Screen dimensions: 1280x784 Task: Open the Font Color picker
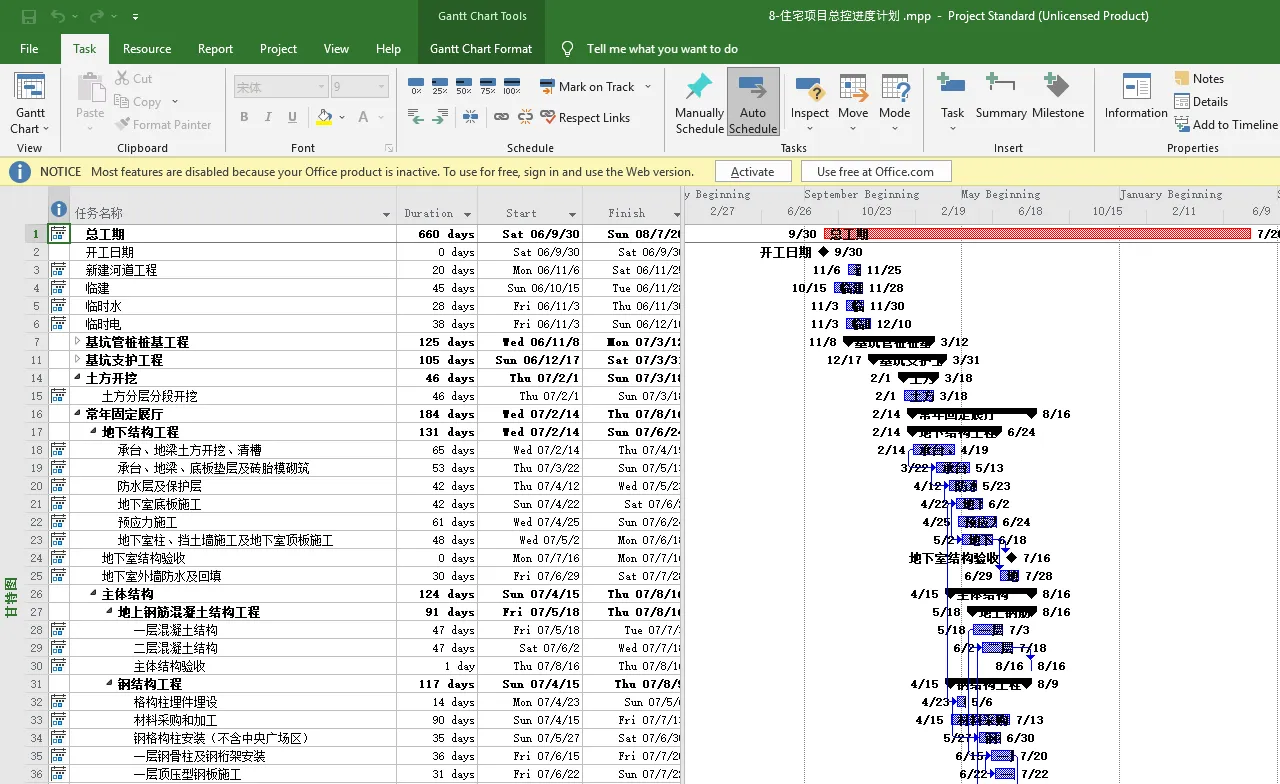coord(361,117)
